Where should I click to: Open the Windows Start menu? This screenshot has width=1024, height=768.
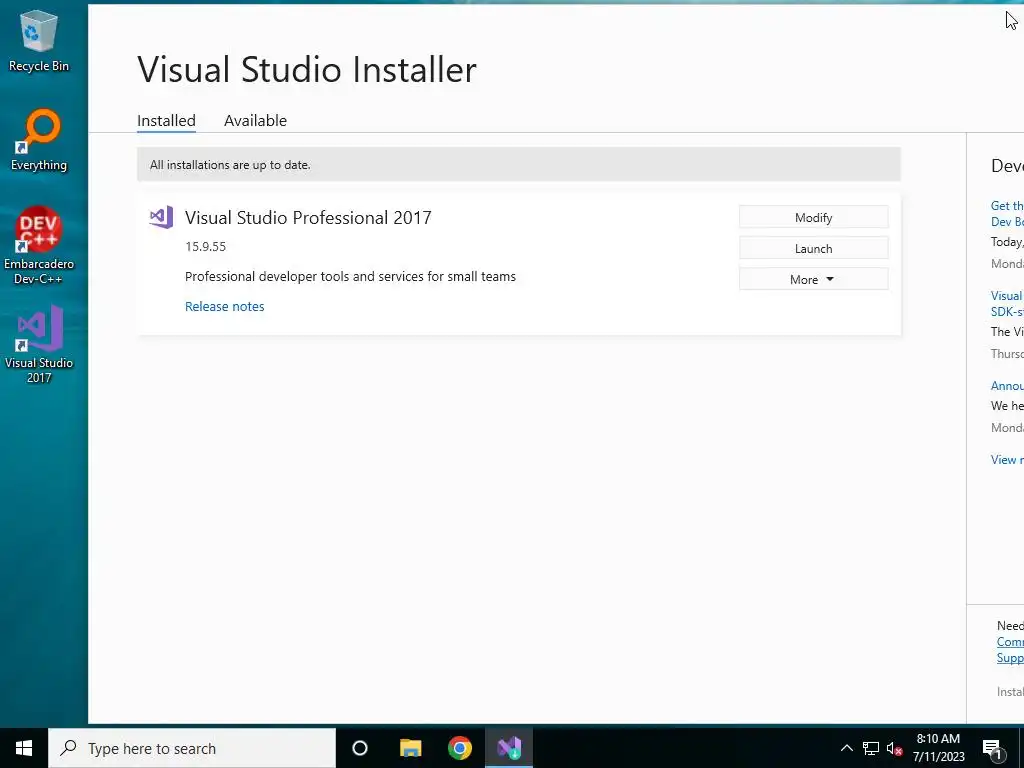[x=24, y=748]
